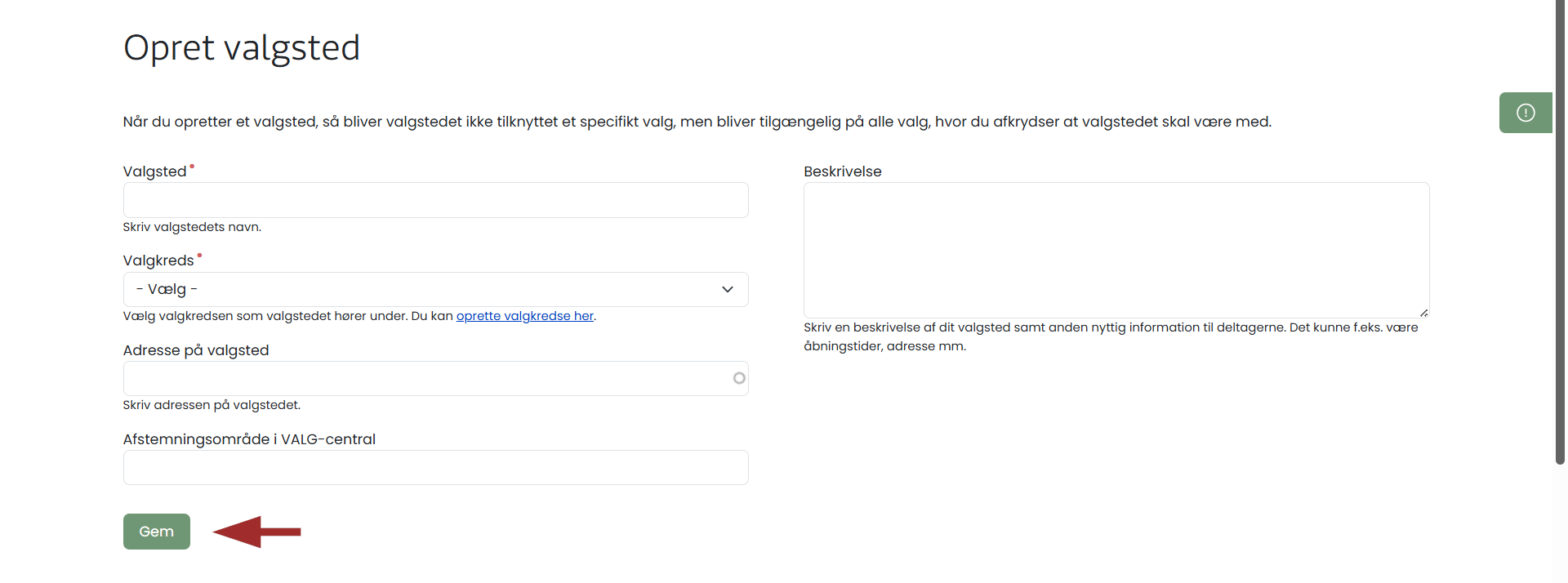Click the Valgkreds field label

(x=158, y=260)
